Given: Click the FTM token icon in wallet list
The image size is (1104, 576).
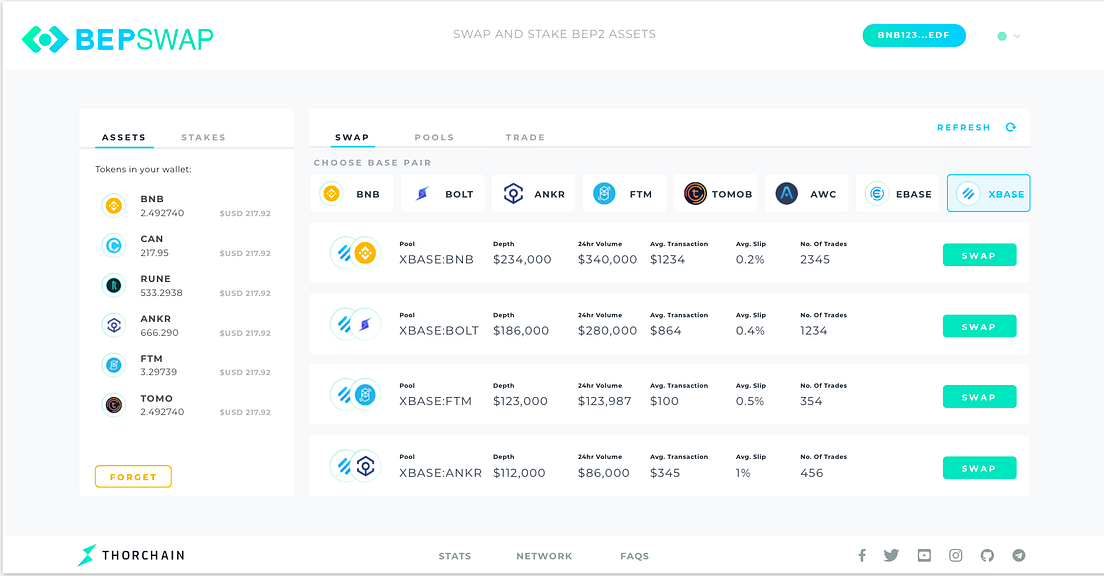Looking at the screenshot, I should [113, 365].
